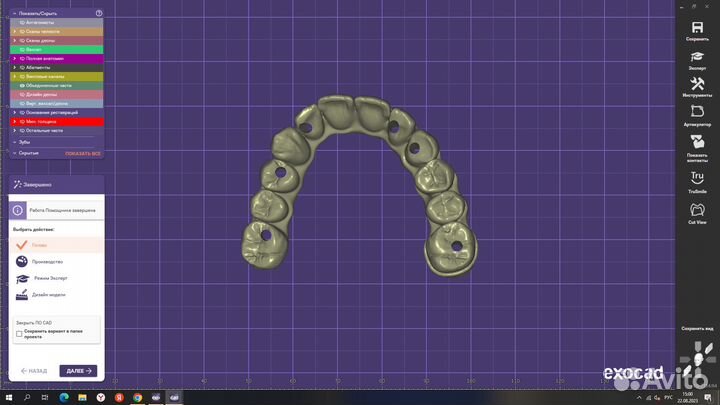Expand the Зубы section
Screen dimensions: 720x405
point(15,142)
